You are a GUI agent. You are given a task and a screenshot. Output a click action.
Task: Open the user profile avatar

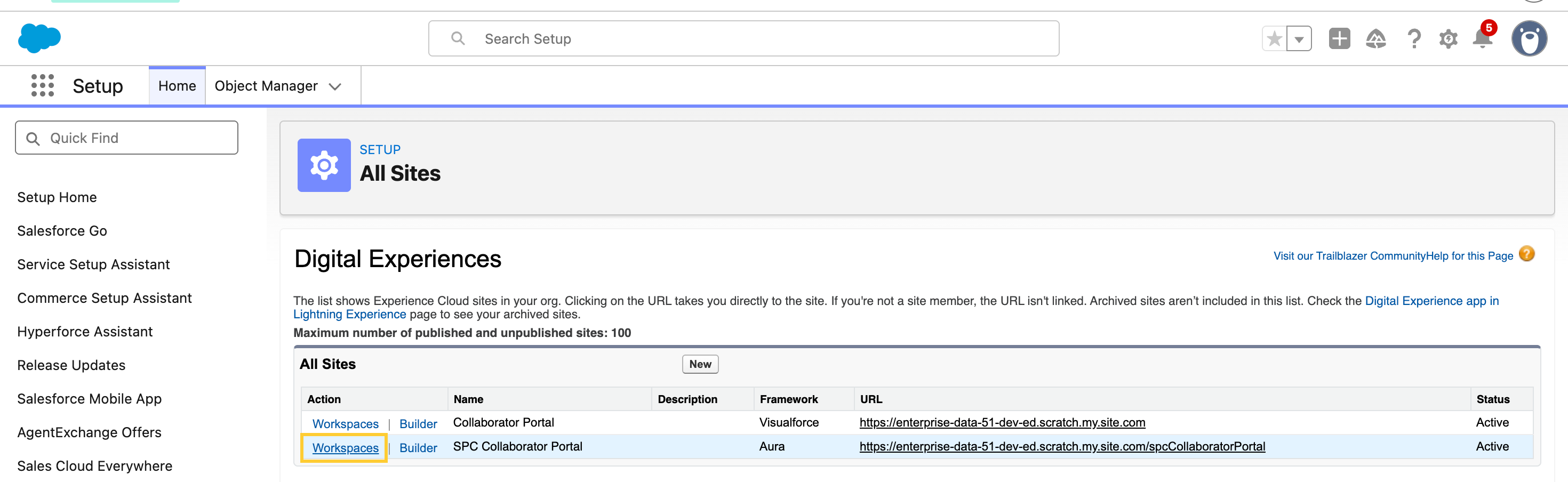coord(1529,38)
